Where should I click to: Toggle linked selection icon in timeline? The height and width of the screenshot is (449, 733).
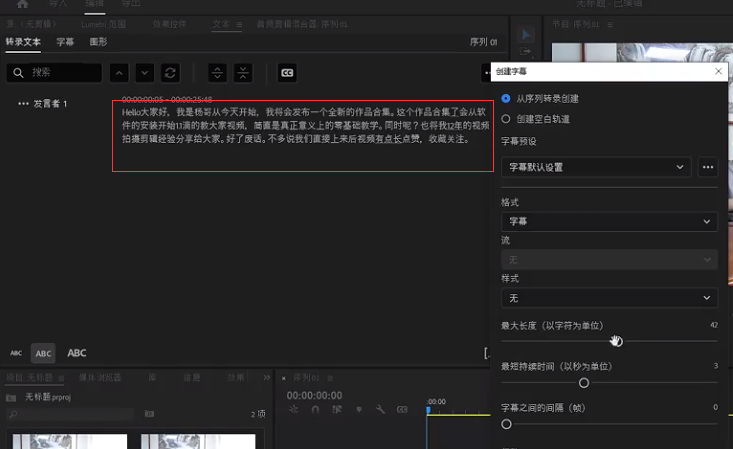337,409
